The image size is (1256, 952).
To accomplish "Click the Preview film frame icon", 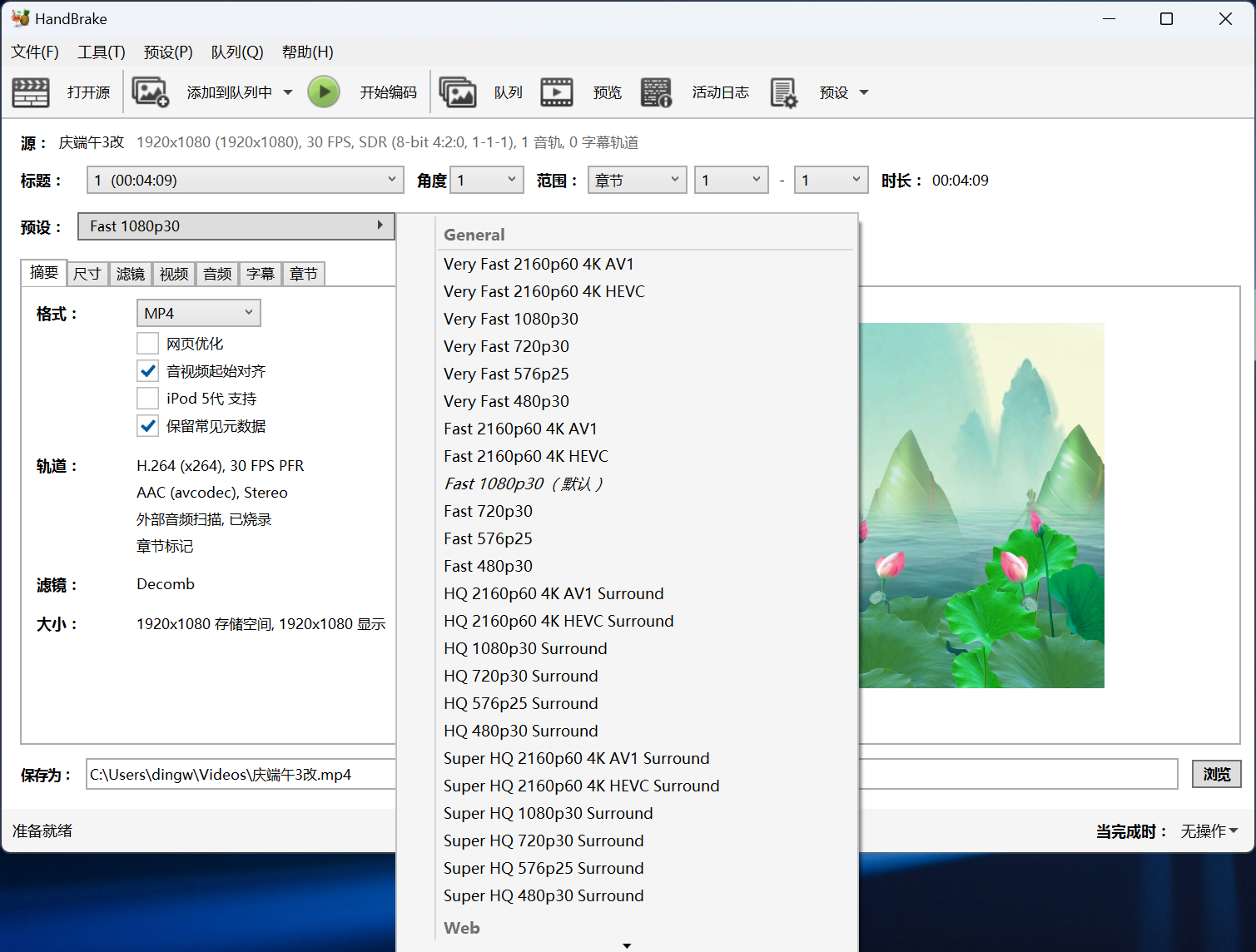I will pos(557,92).
